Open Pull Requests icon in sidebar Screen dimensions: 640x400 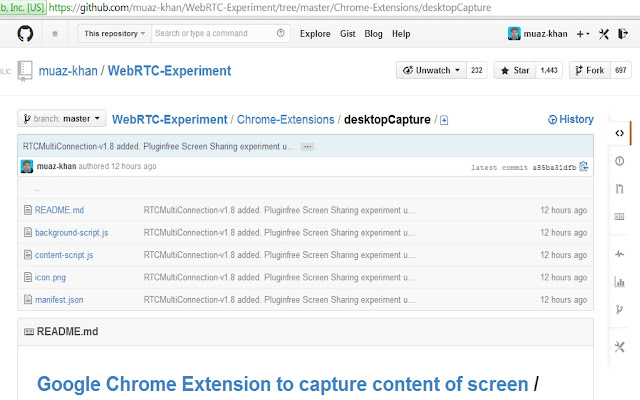pyautogui.click(x=620, y=189)
